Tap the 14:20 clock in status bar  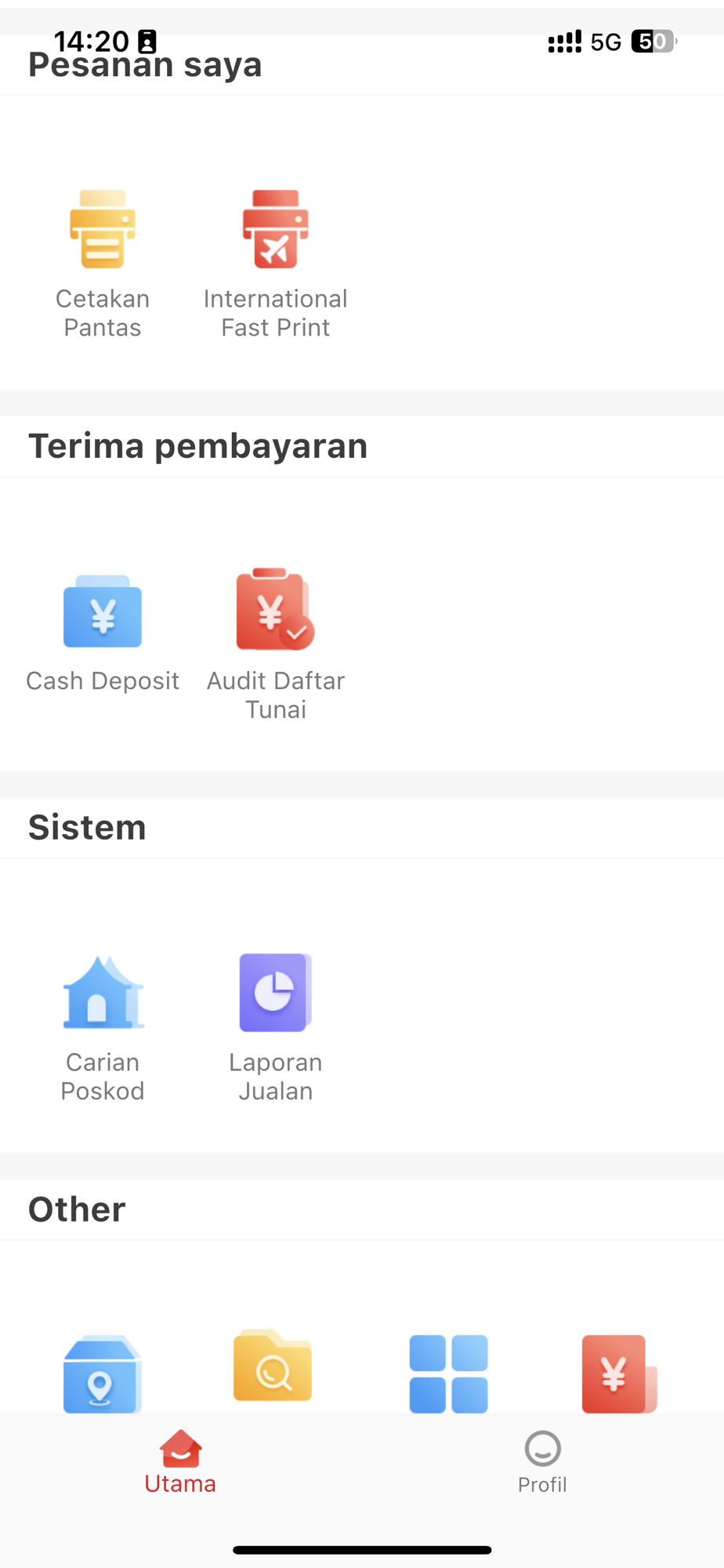(x=91, y=41)
